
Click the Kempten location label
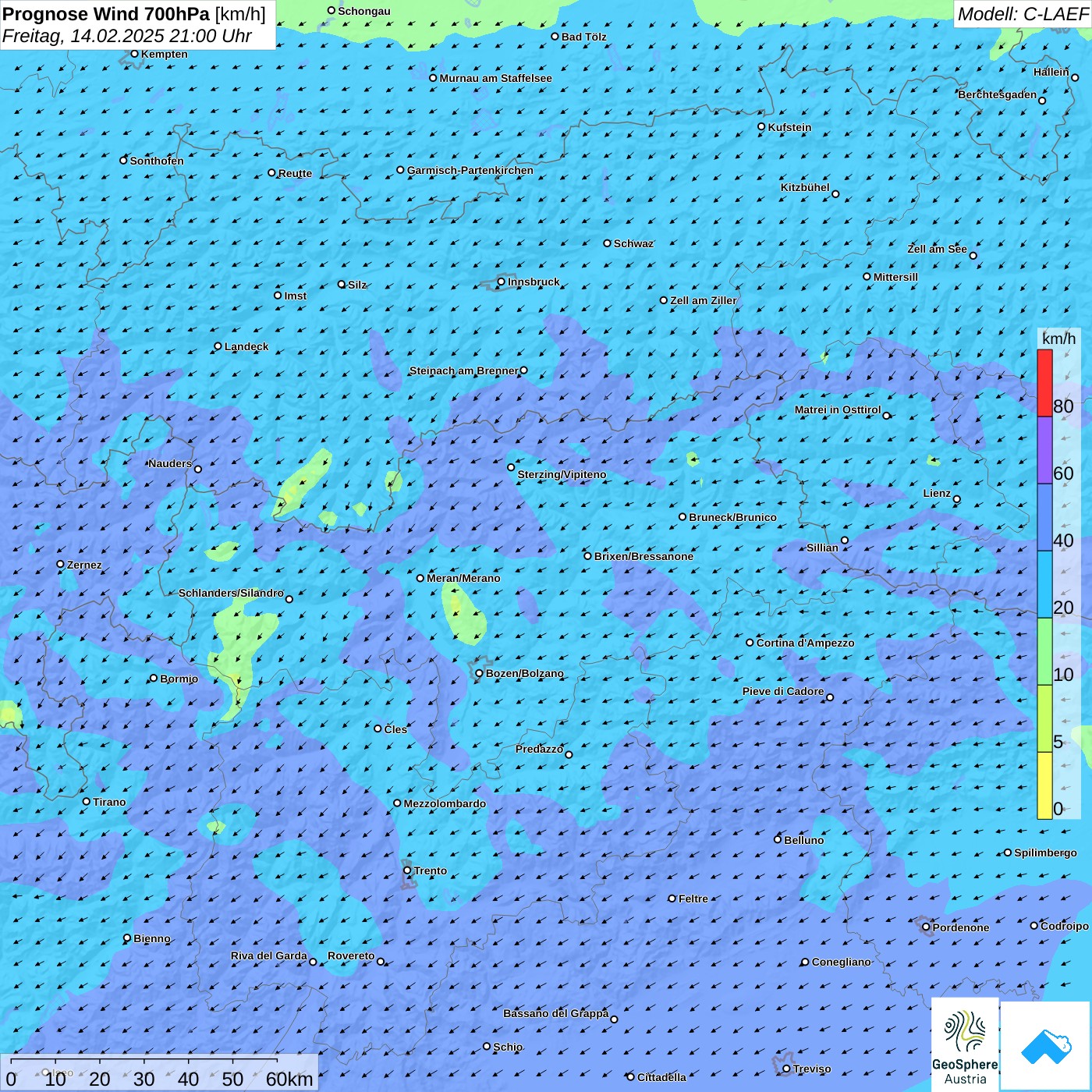164,54
